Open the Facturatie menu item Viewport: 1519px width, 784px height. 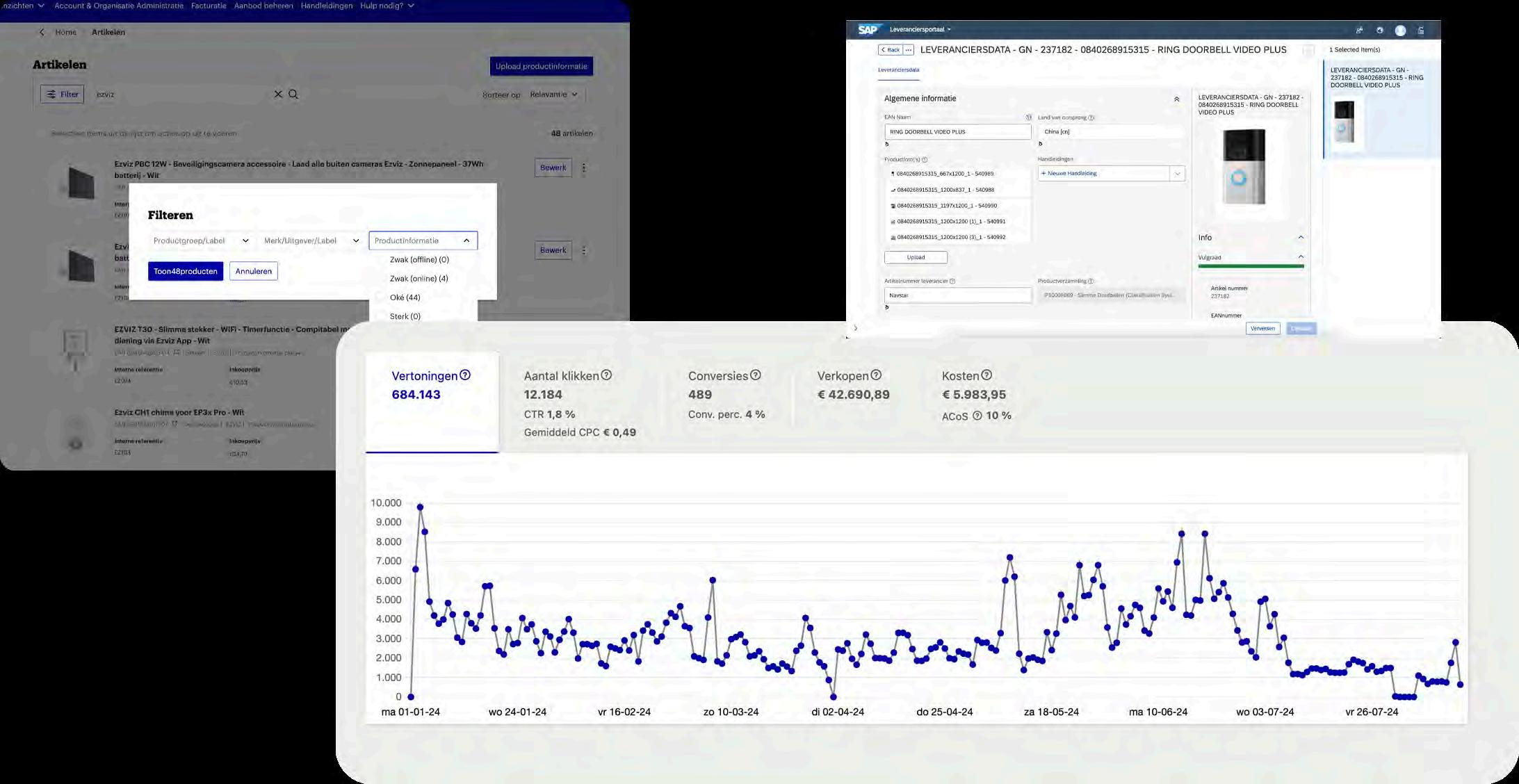209,6
